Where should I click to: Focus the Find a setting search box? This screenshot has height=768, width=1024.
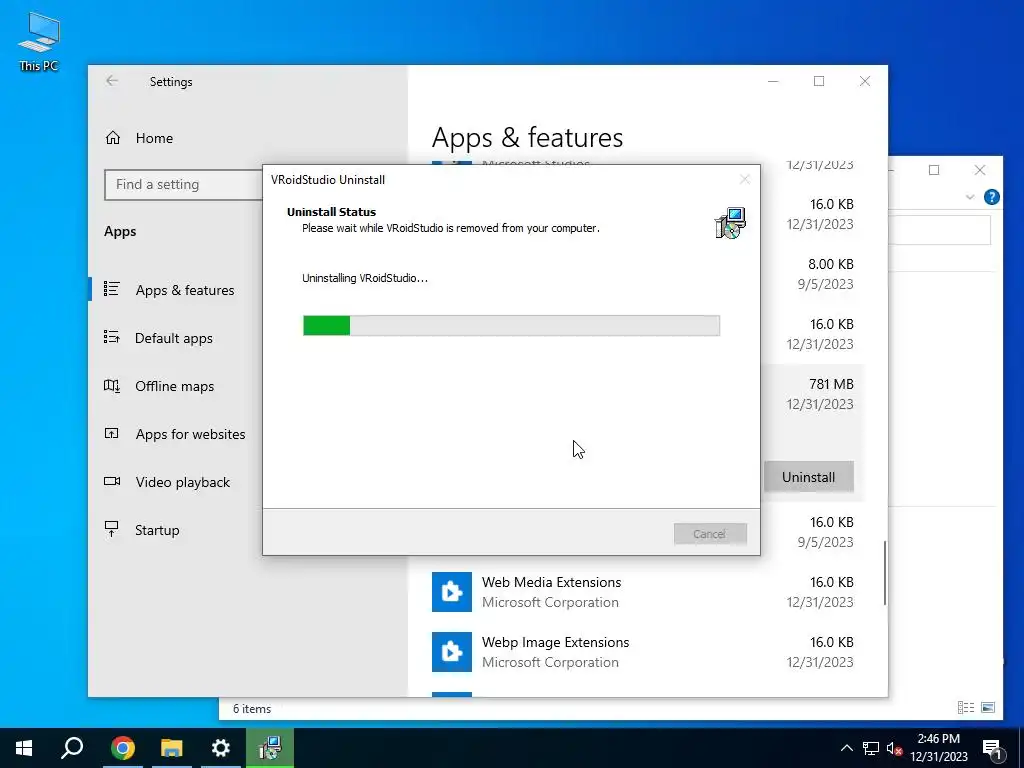click(183, 185)
